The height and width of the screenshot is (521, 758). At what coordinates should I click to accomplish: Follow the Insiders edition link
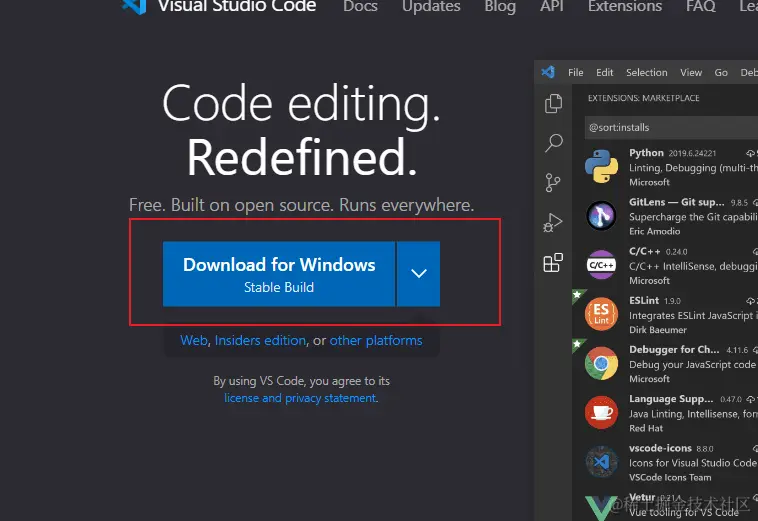[260, 340]
